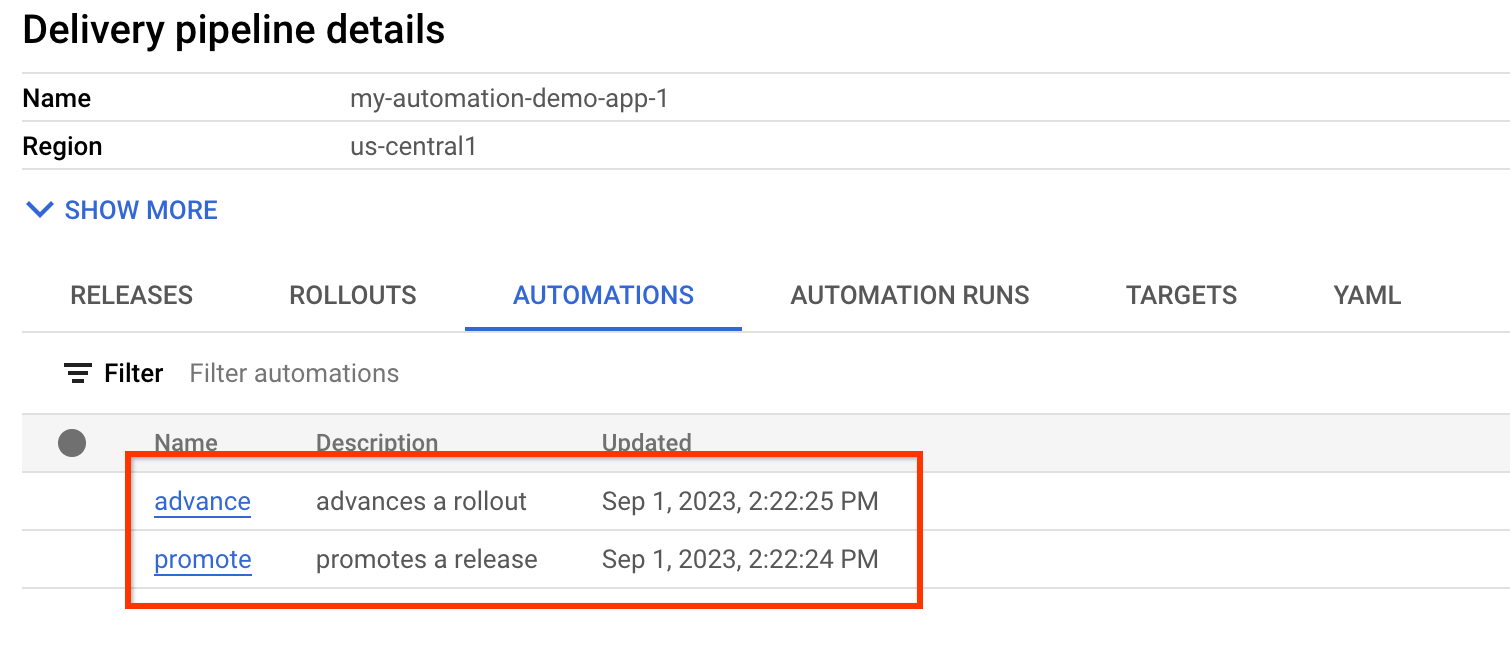Select the AUTOMATIONS tab
Screen dimensions: 1510x672
pos(602,295)
